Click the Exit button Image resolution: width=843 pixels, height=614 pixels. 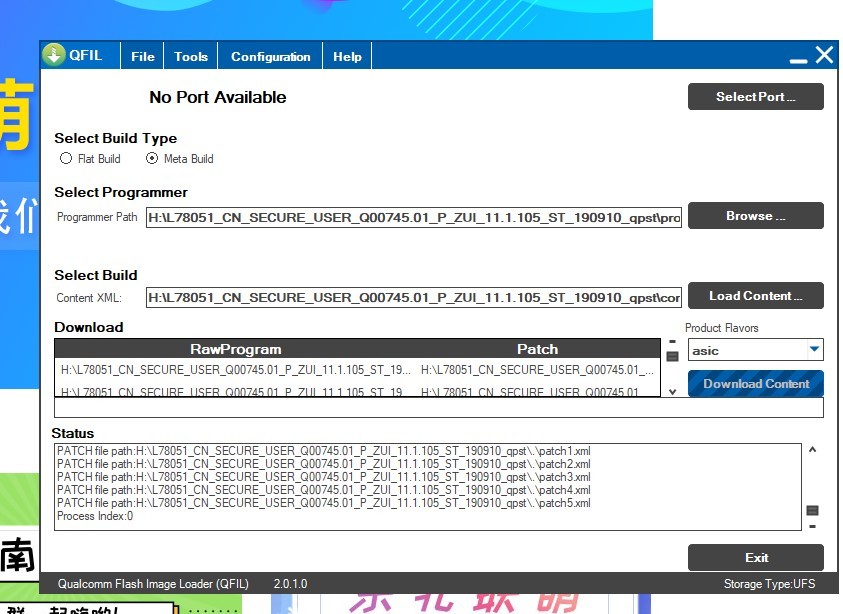point(755,558)
